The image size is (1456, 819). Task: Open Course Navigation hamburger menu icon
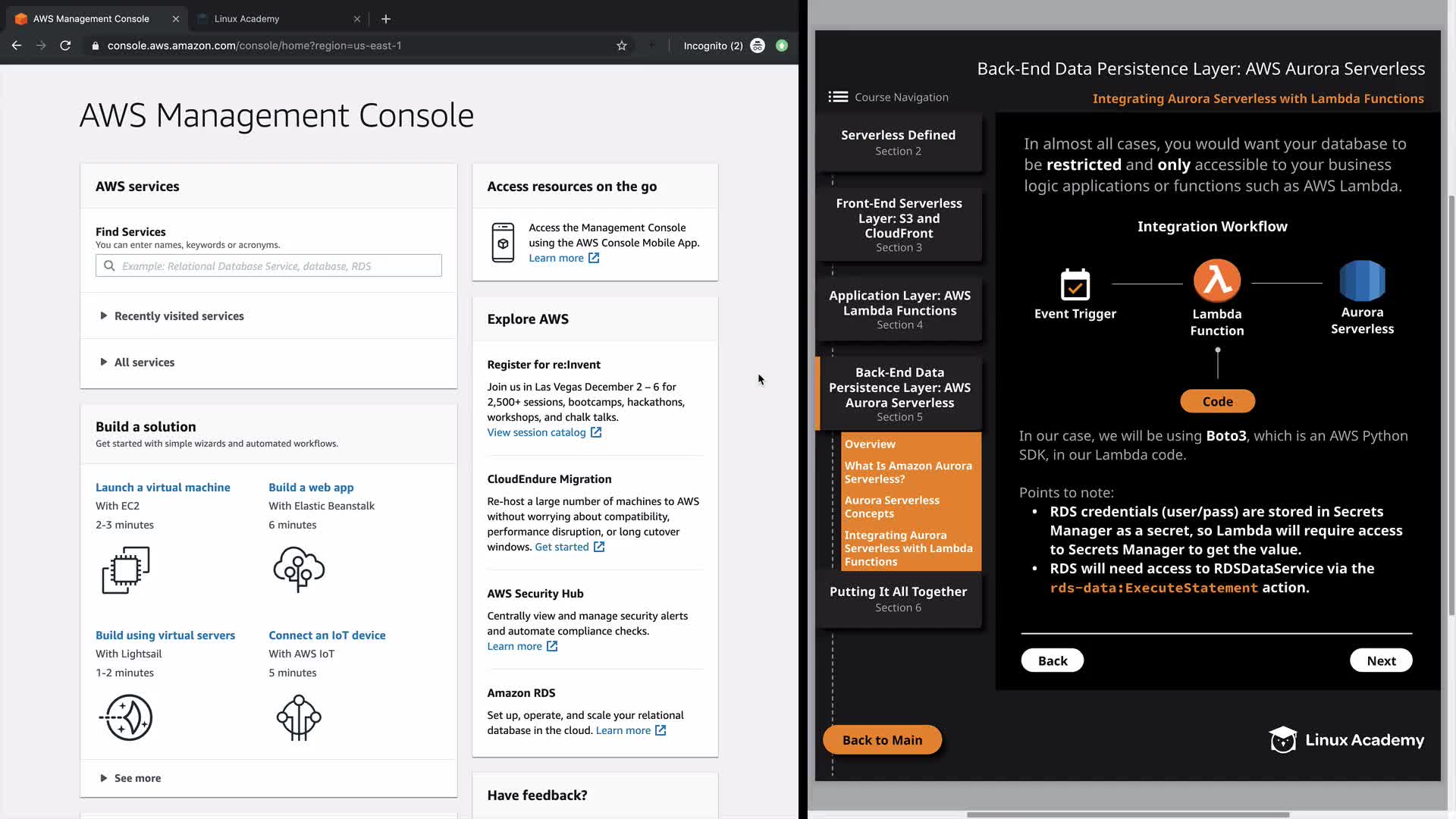[x=838, y=97]
